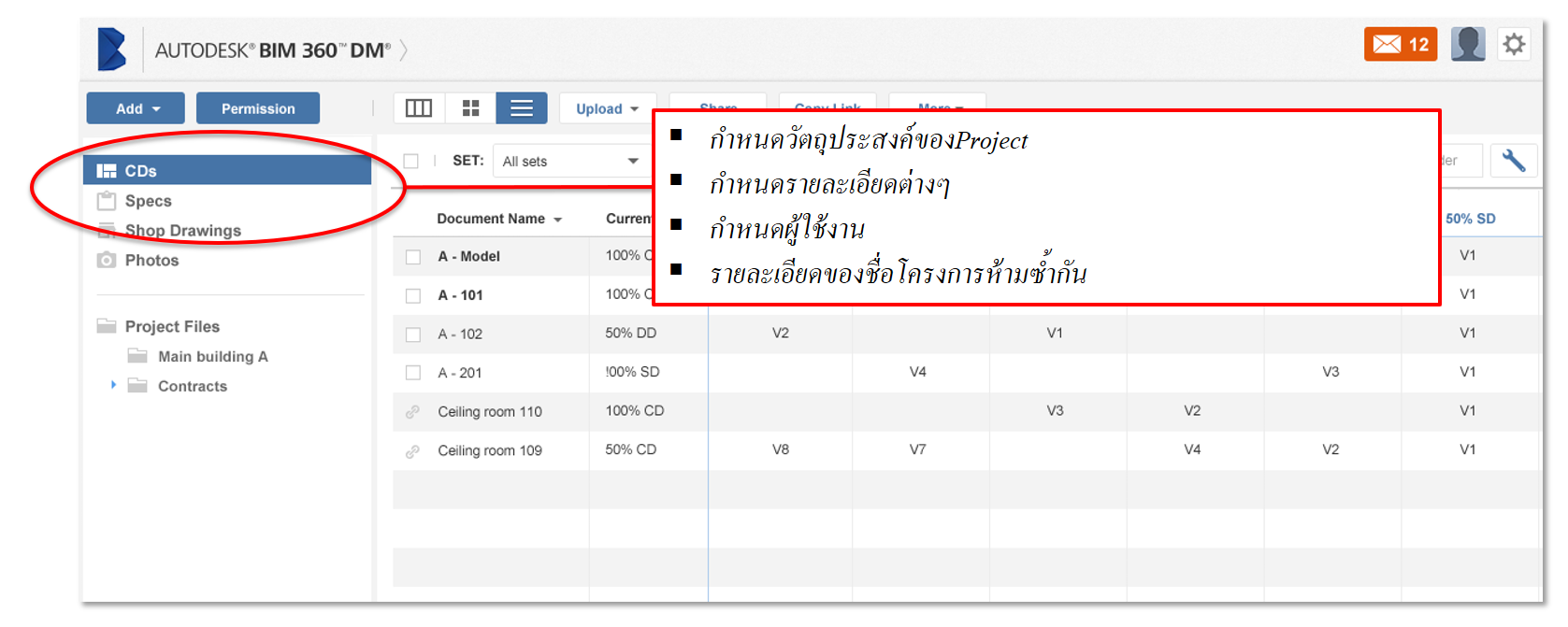Click version V3 in A - 201 row
This screenshot has width=1568, height=627.
pyautogui.click(x=1331, y=372)
